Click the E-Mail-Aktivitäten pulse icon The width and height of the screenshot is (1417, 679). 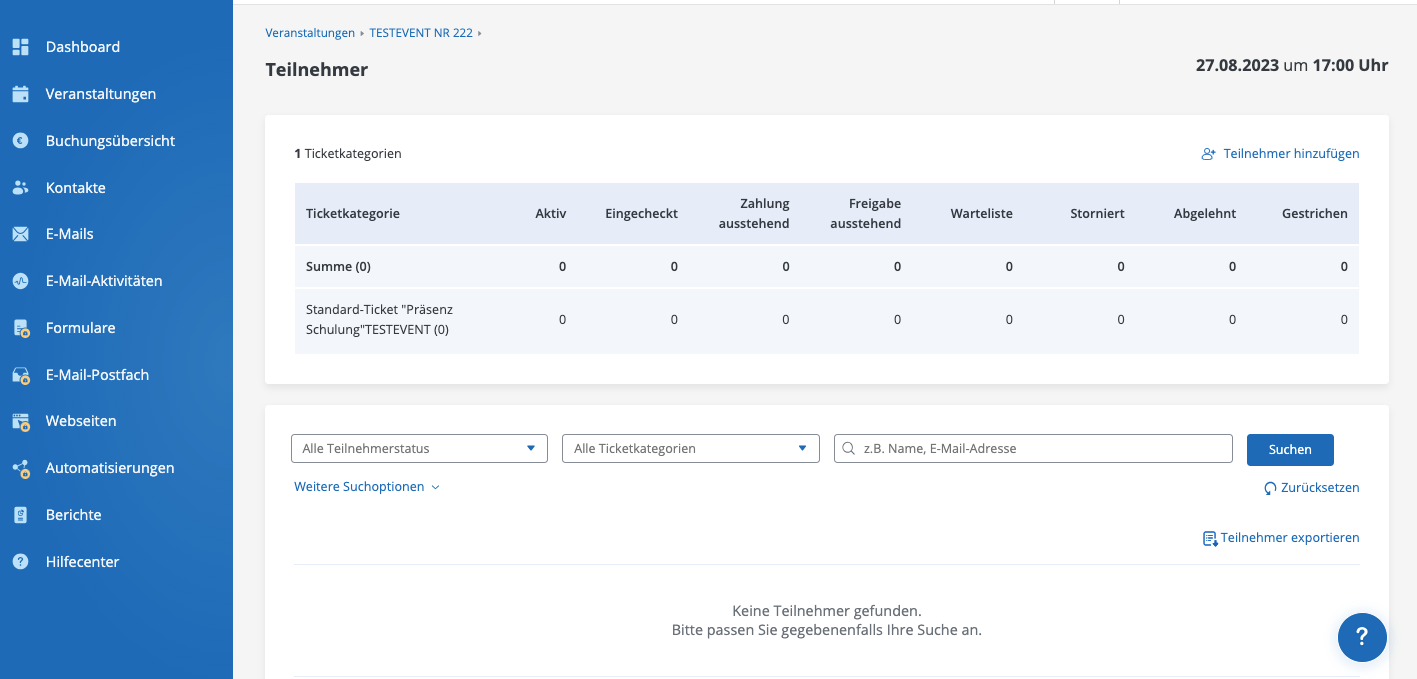tap(20, 281)
